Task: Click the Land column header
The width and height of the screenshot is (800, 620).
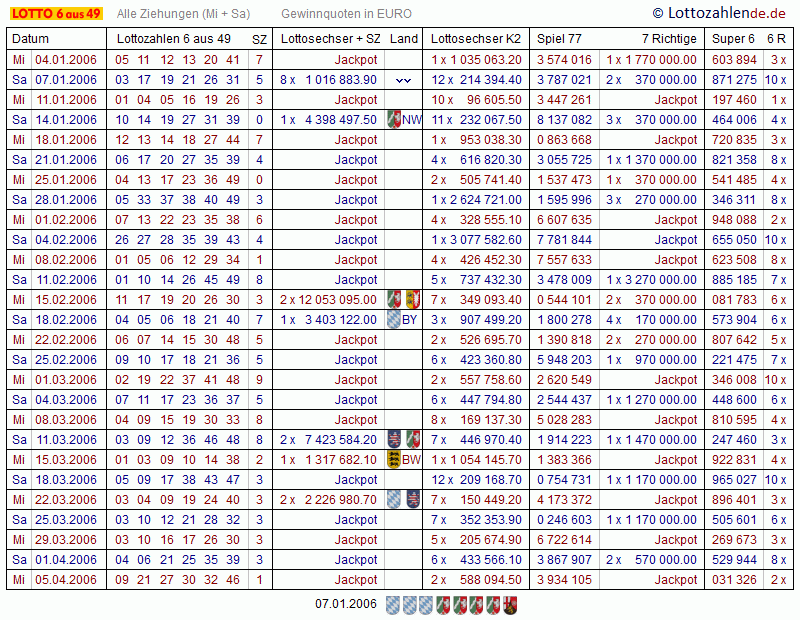Action: 404,39
